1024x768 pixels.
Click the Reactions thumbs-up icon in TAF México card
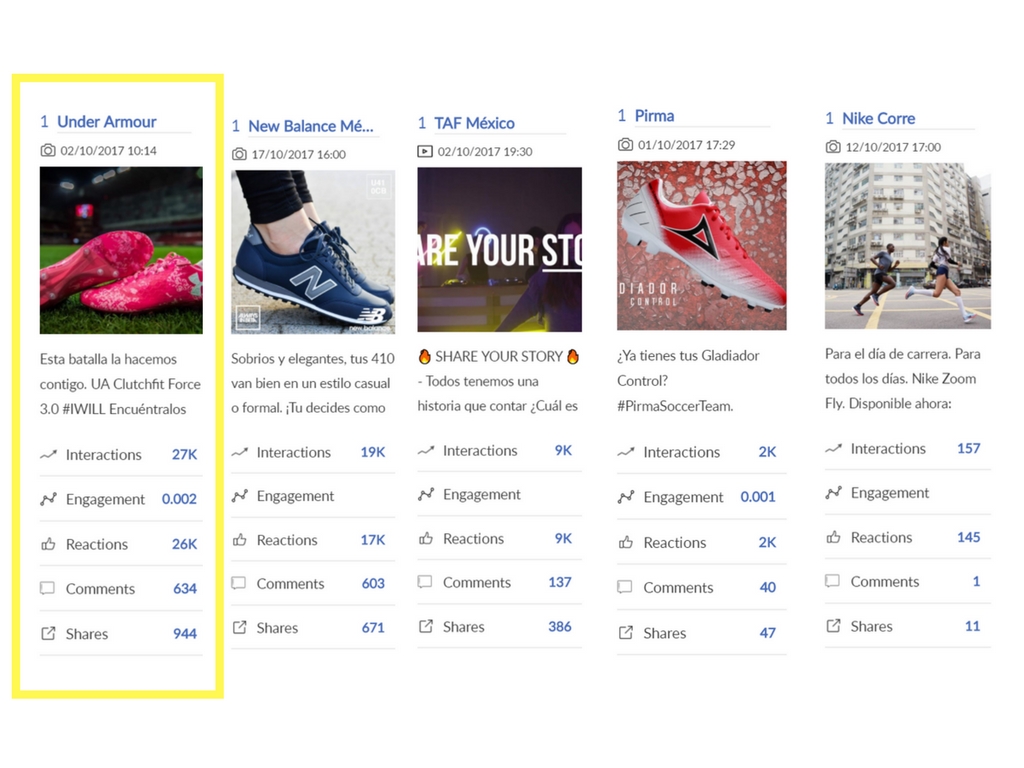click(426, 539)
